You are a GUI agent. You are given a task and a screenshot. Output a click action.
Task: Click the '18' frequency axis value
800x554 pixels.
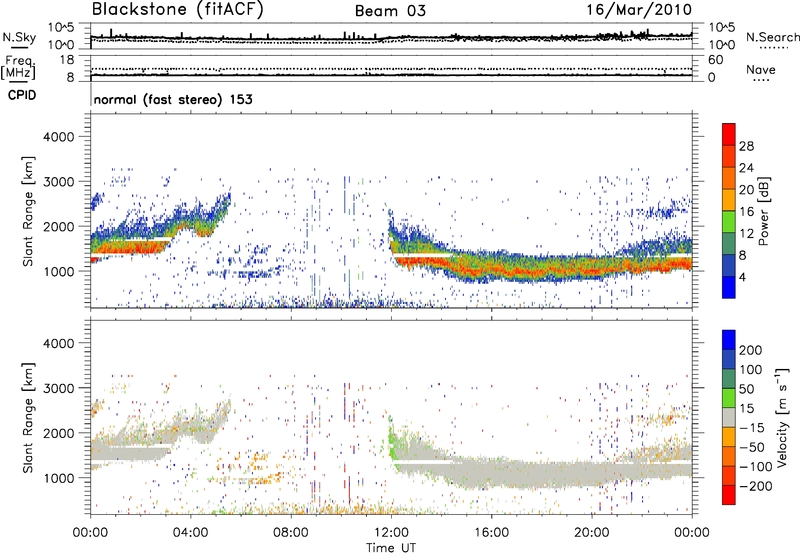67,60
